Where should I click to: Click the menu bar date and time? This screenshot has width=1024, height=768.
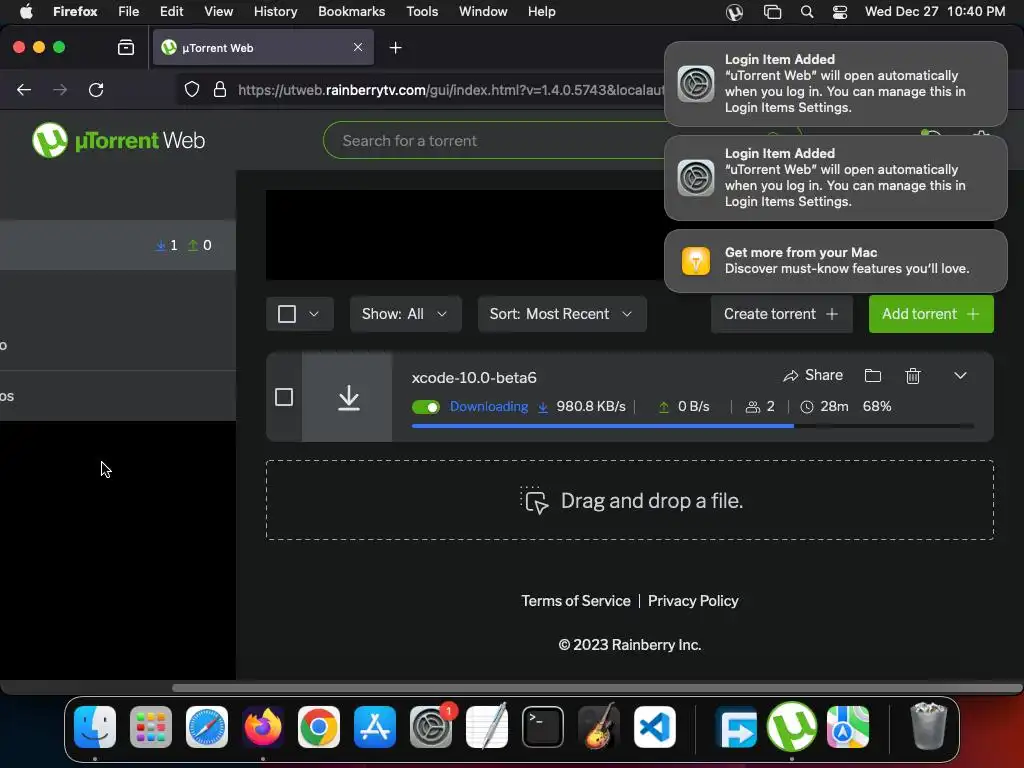point(935,11)
